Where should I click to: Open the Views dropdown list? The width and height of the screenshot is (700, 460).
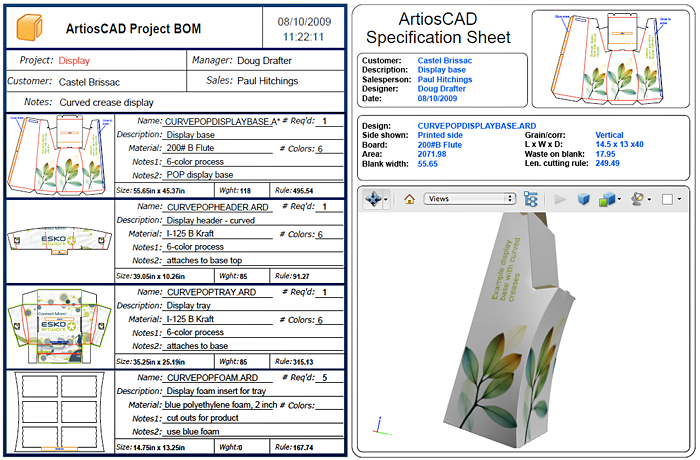coord(469,199)
